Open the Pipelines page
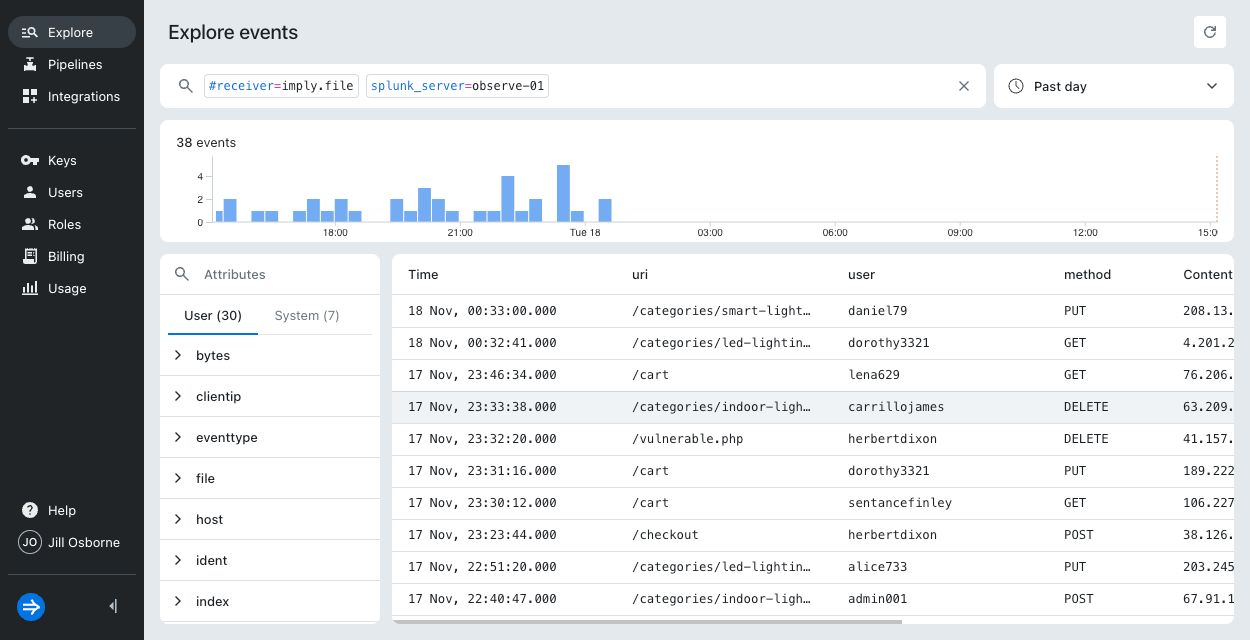This screenshot has height=640, width=1250. [x=74, y=64]
